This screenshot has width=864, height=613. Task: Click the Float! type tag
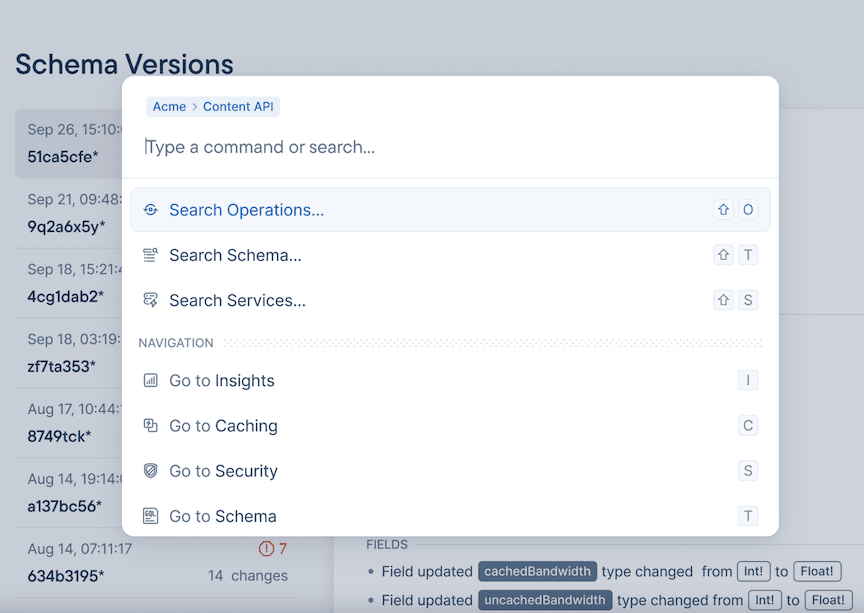click(816, 571)
